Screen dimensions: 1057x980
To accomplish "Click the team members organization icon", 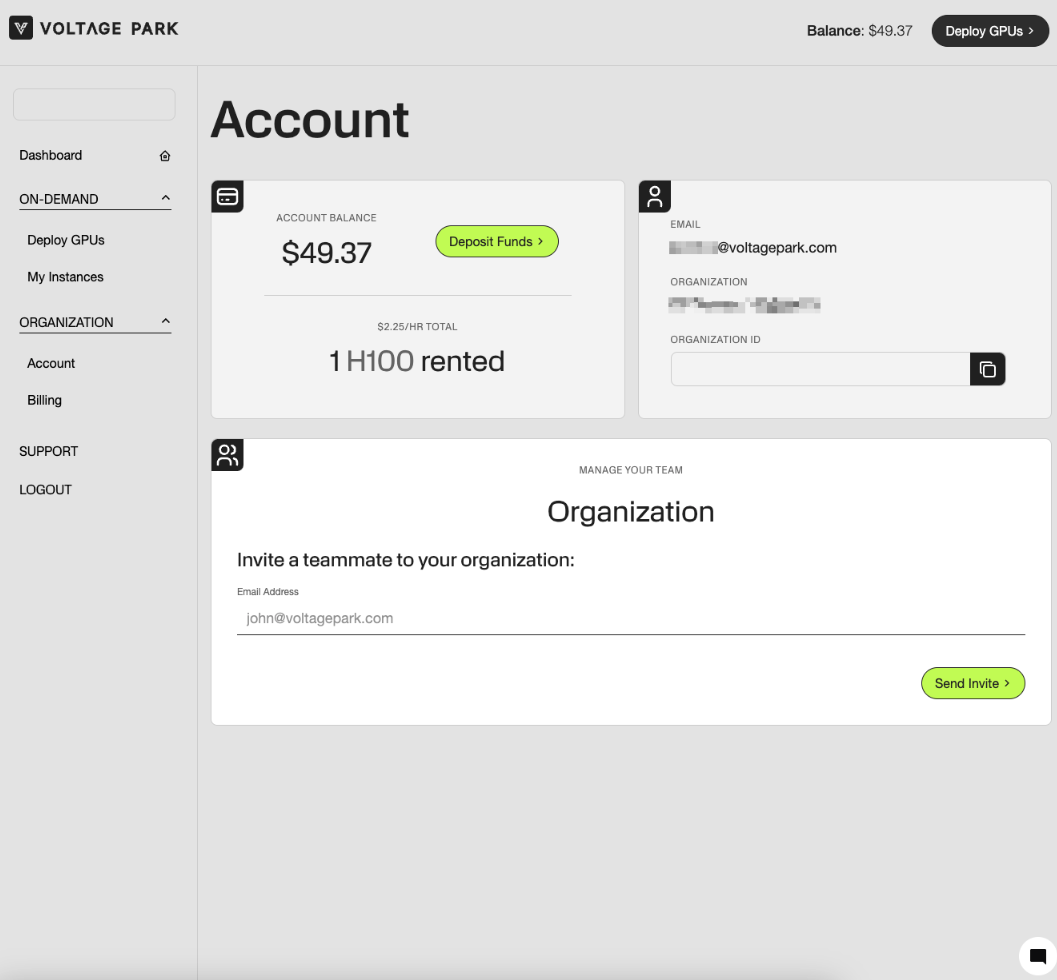I will [227, 455].
